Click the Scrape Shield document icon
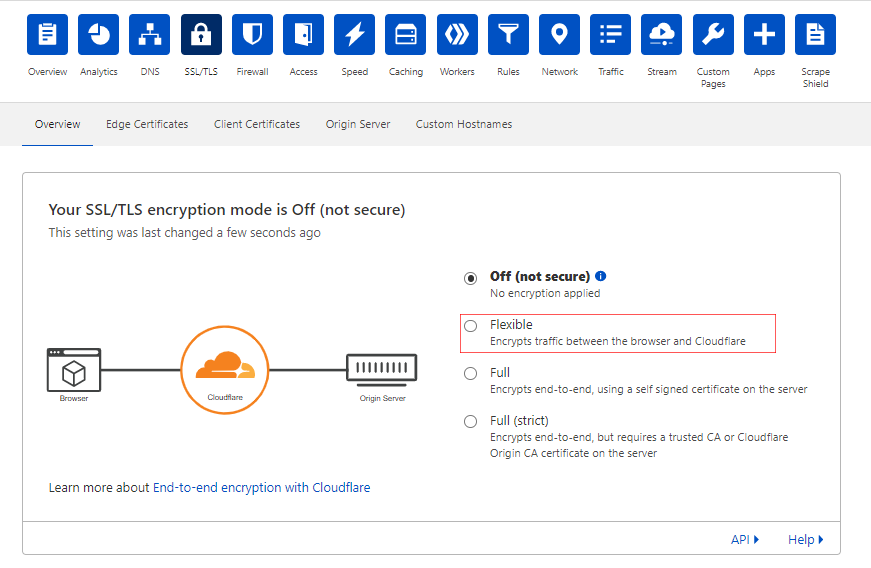The image size is (871, 568). (815, 35)
